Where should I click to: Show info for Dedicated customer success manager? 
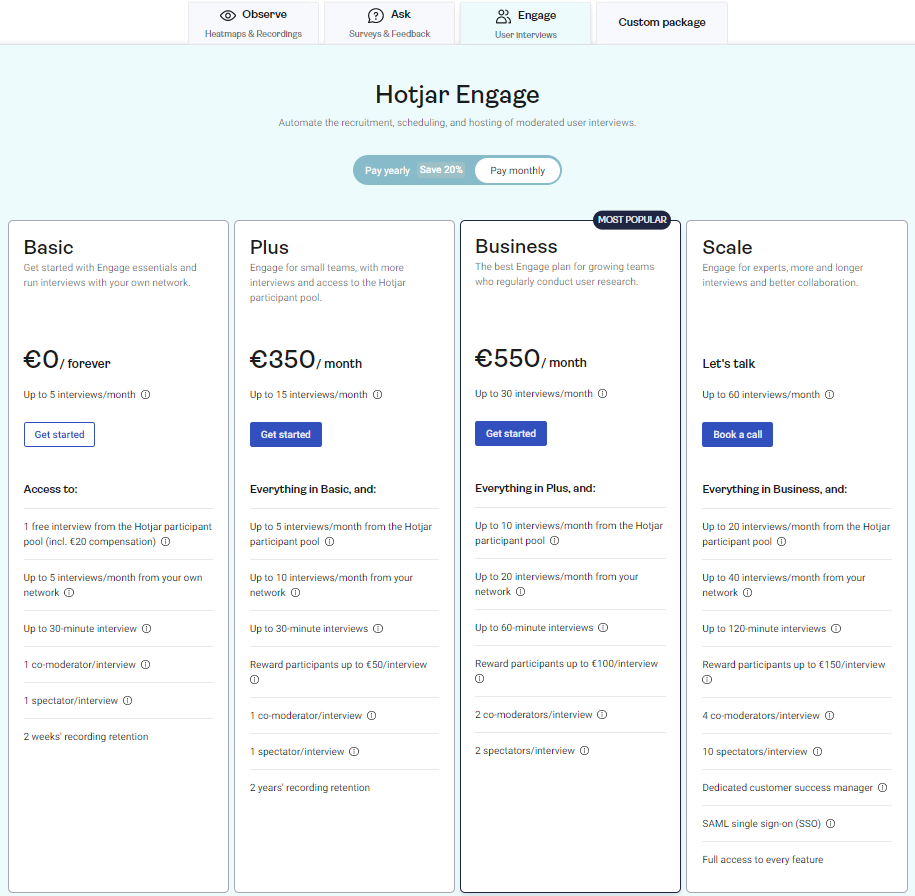[883, 787]
